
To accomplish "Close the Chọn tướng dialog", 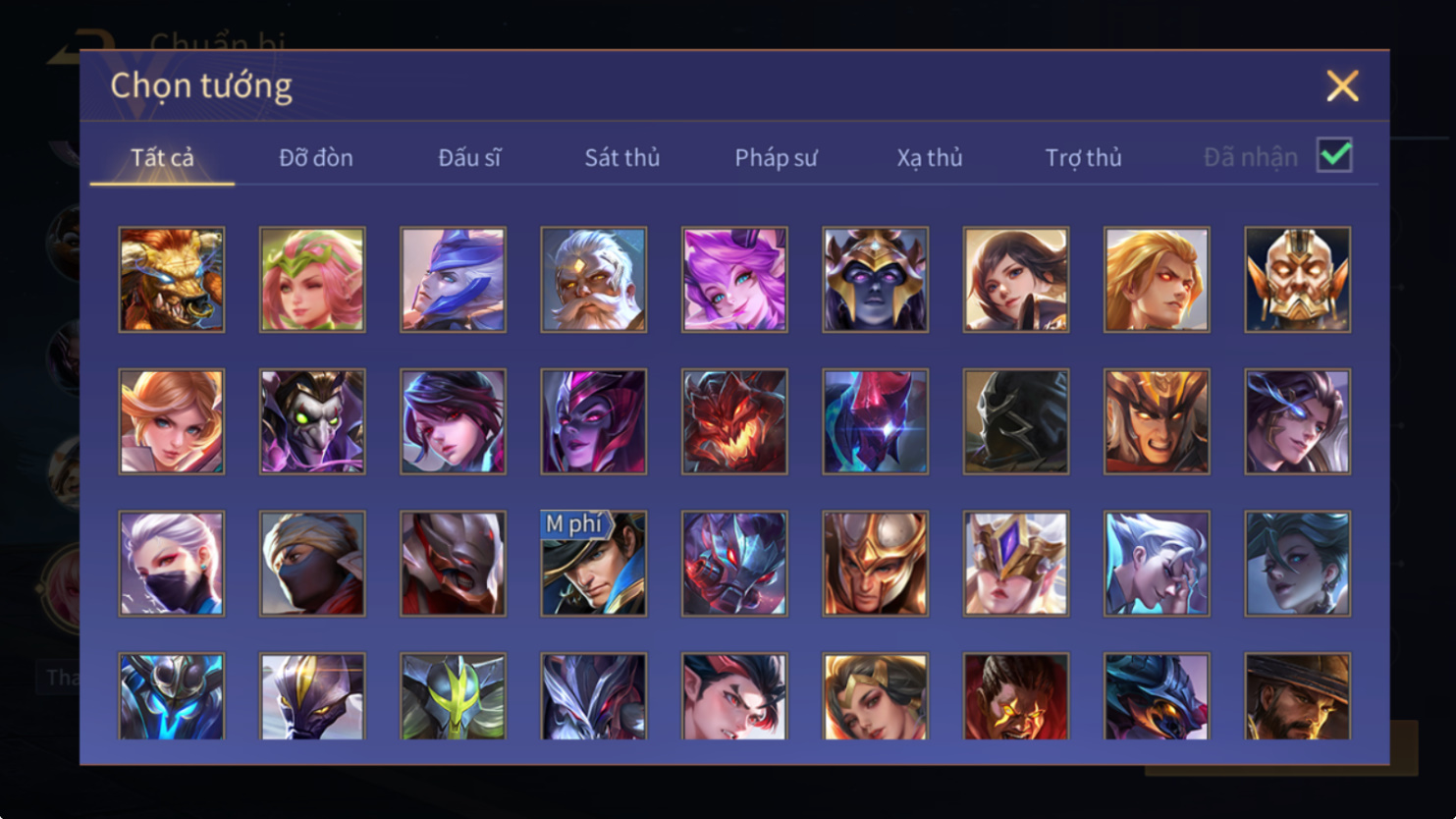I will click(1342, 85).
